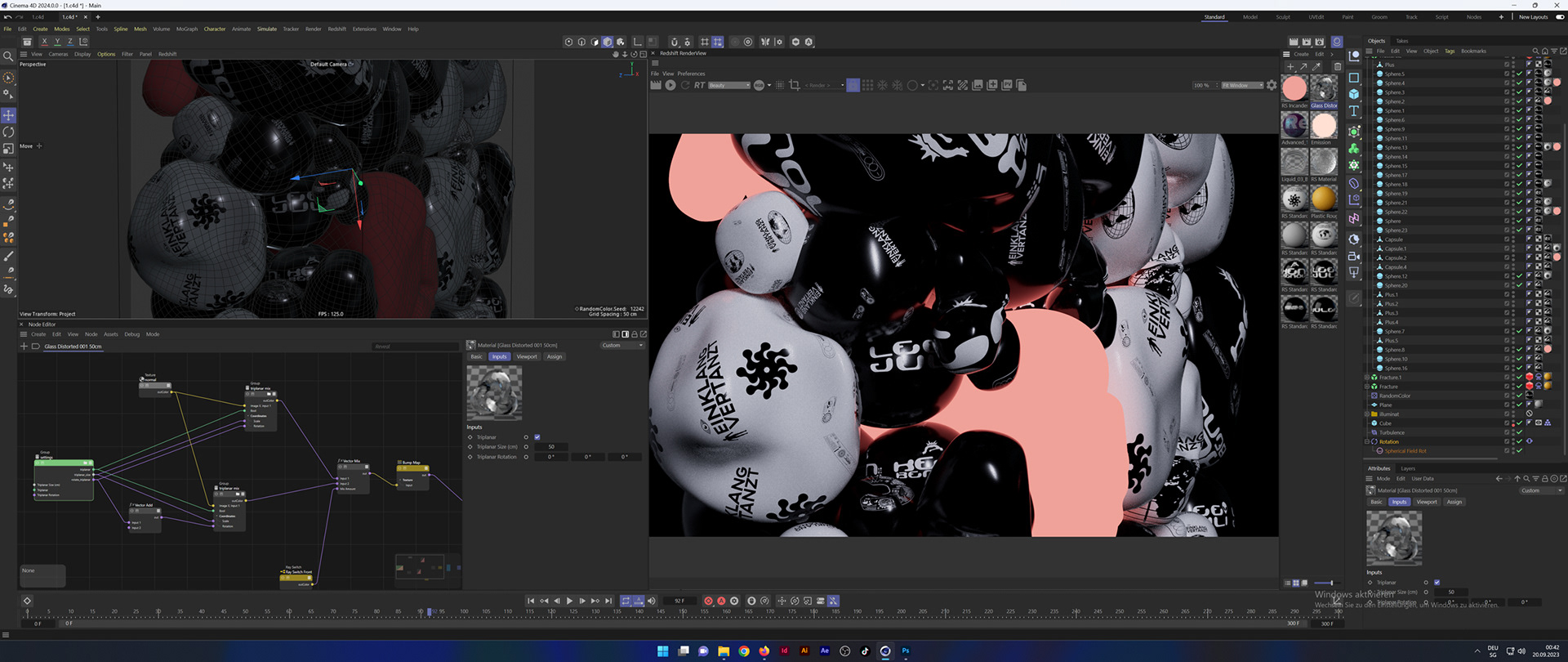Toggle Triplanar checkbox in Attributes panel

(x=1437, y=583)
